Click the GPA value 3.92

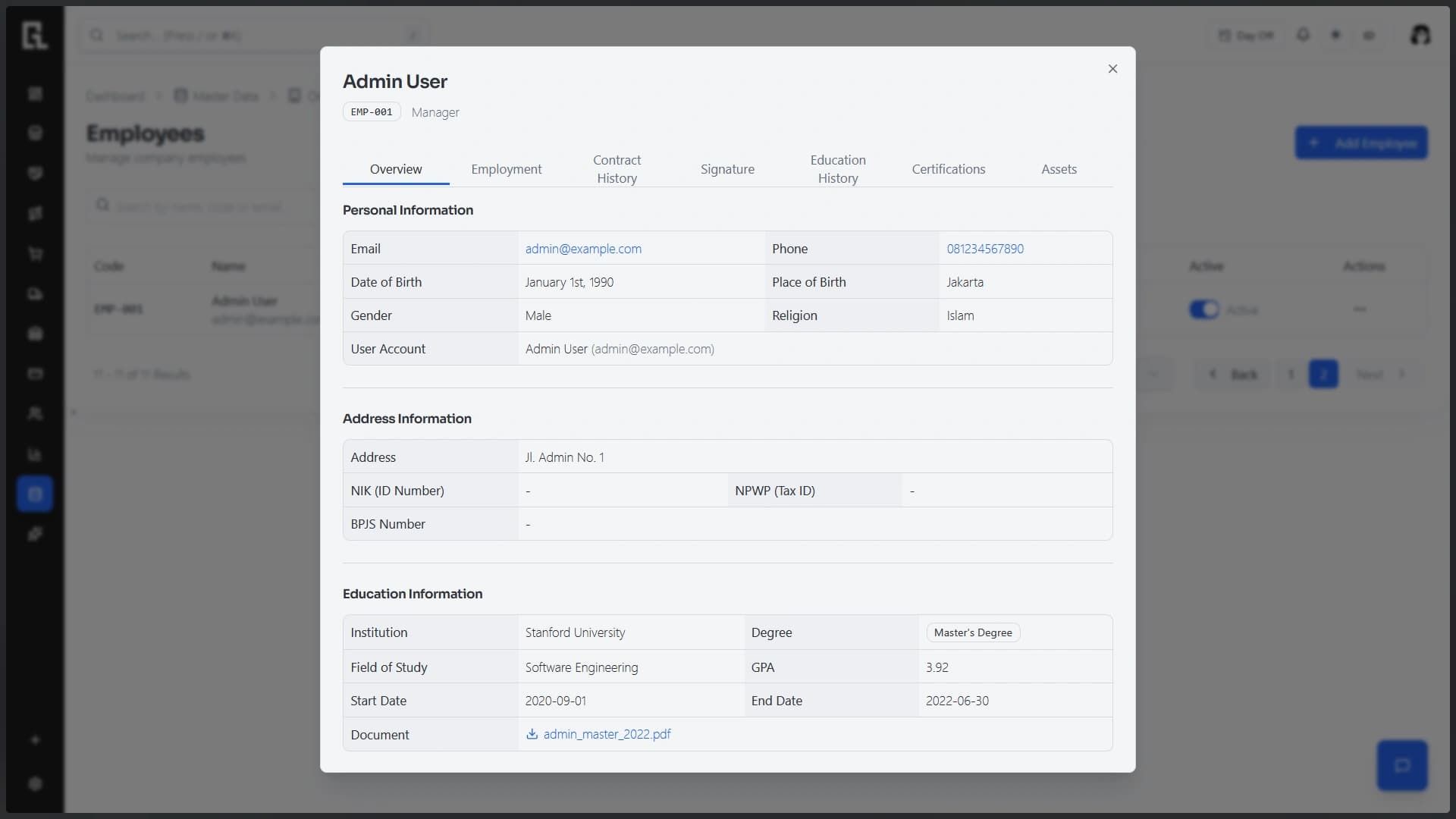pos(937,667)
